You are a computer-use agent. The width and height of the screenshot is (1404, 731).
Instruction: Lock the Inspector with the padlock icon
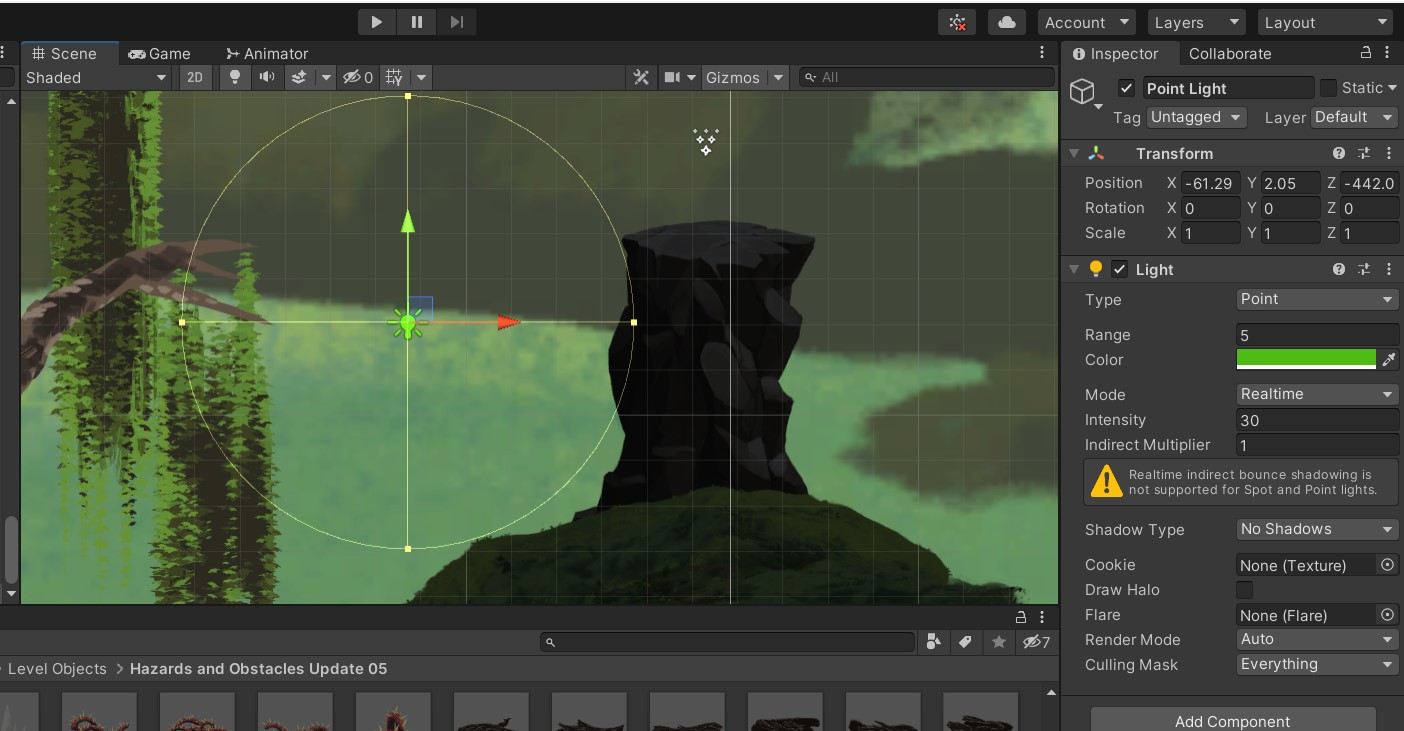click(x=1366, y=53)
